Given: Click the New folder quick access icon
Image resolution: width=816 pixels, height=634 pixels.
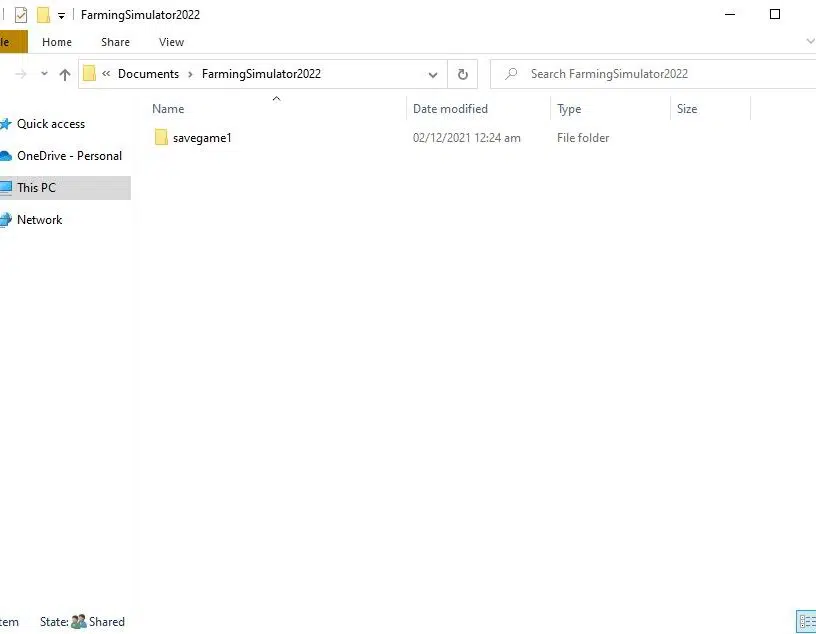Looking at the screenshot, I should pos(44,15).
